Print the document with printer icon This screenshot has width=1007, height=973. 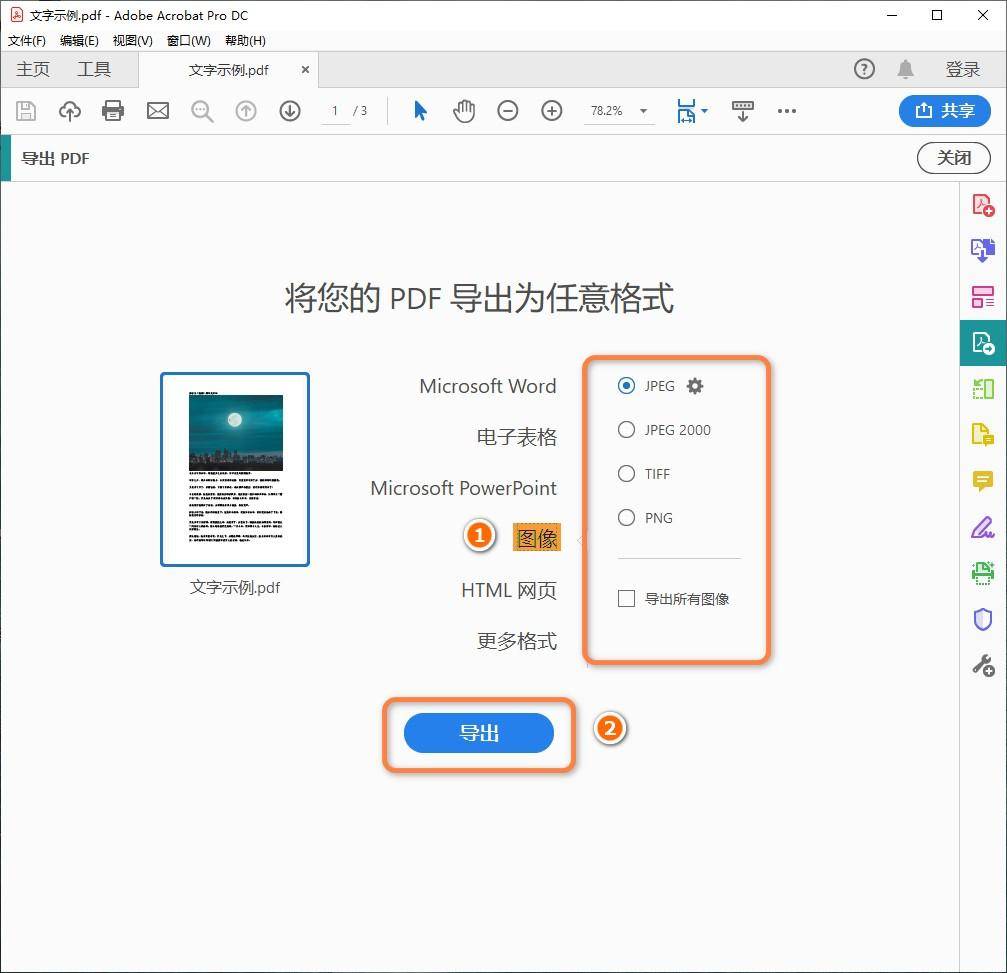(x=113, y=111)
